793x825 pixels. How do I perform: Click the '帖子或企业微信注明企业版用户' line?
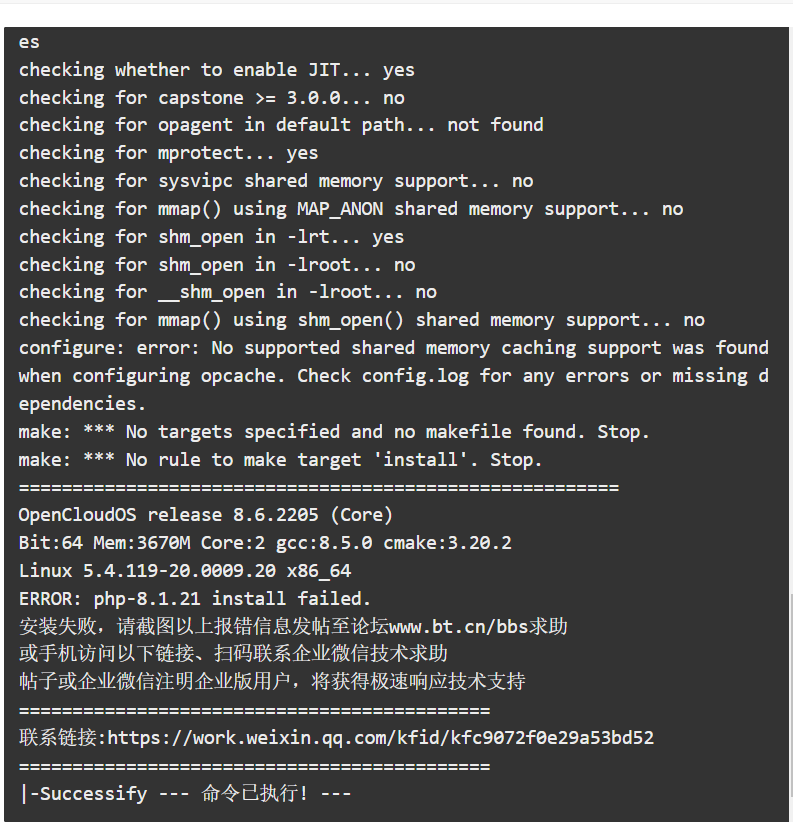coord(272,681)
